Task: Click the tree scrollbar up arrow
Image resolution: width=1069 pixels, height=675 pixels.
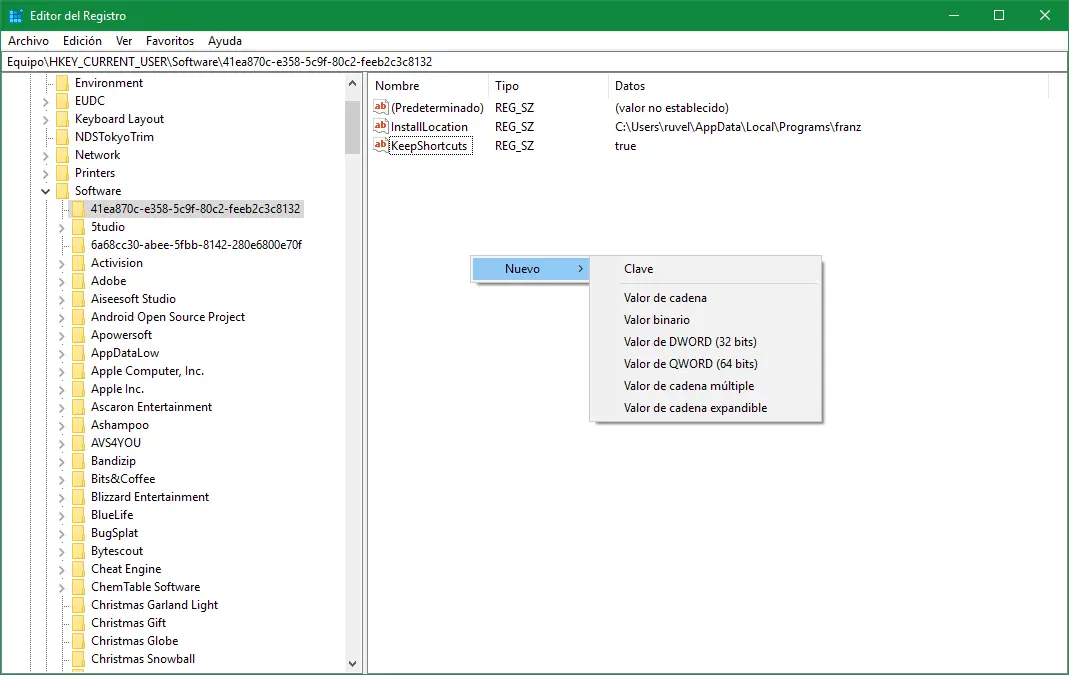Action: click(x=352, y=83)
